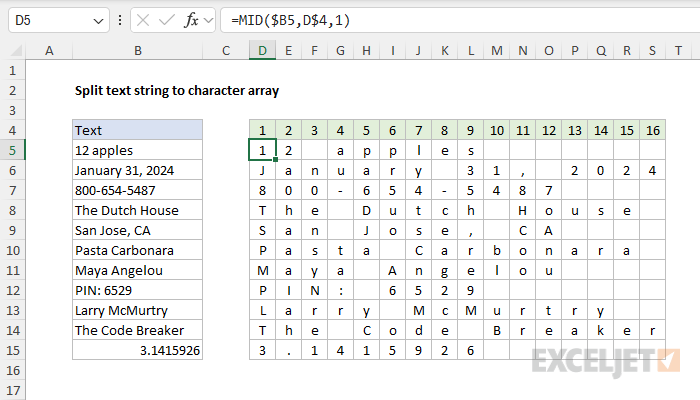Click the index header cell '16'

click(x=653, y=130)
